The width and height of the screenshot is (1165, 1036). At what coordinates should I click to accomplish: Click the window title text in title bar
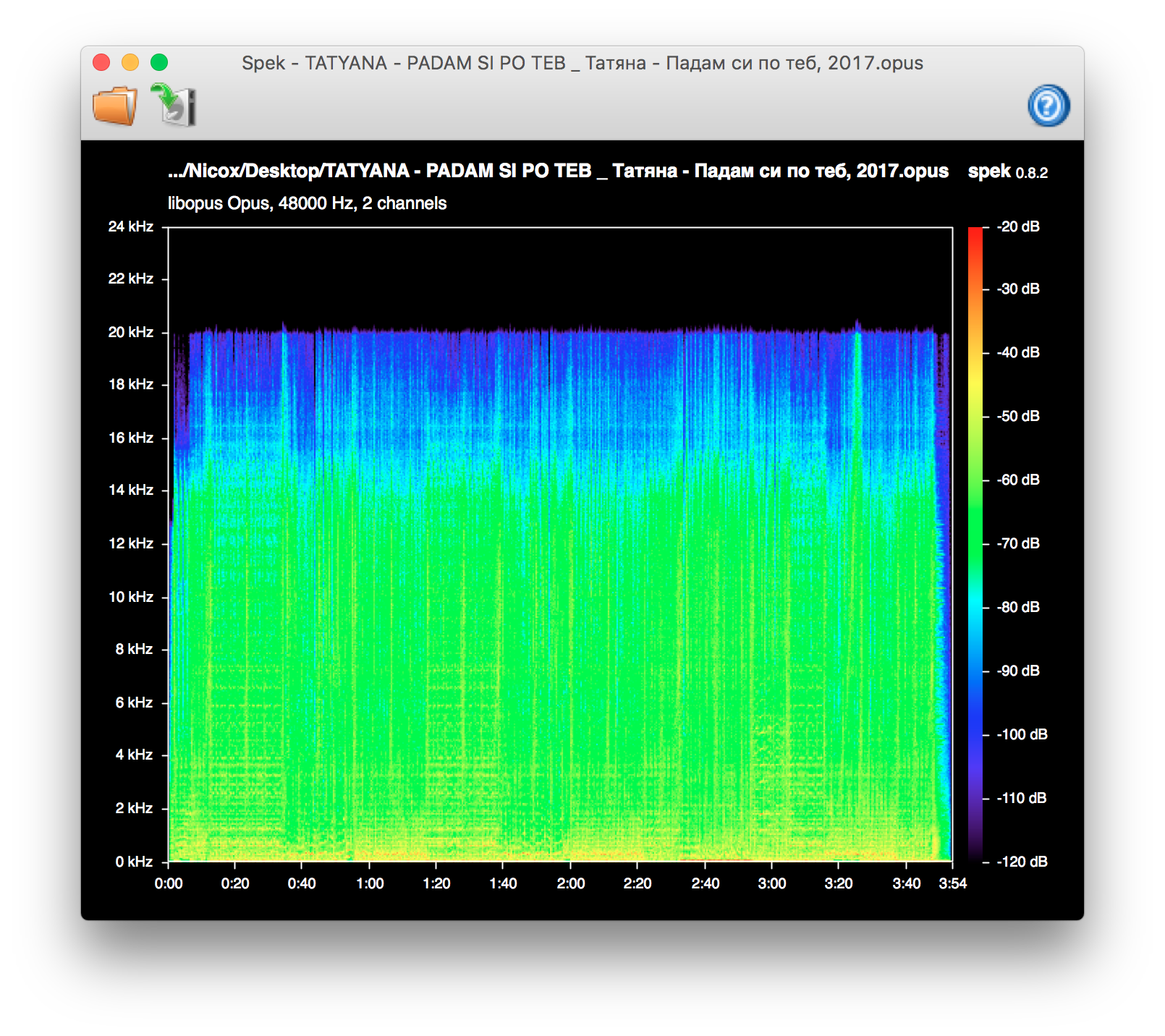coord(582,64)
